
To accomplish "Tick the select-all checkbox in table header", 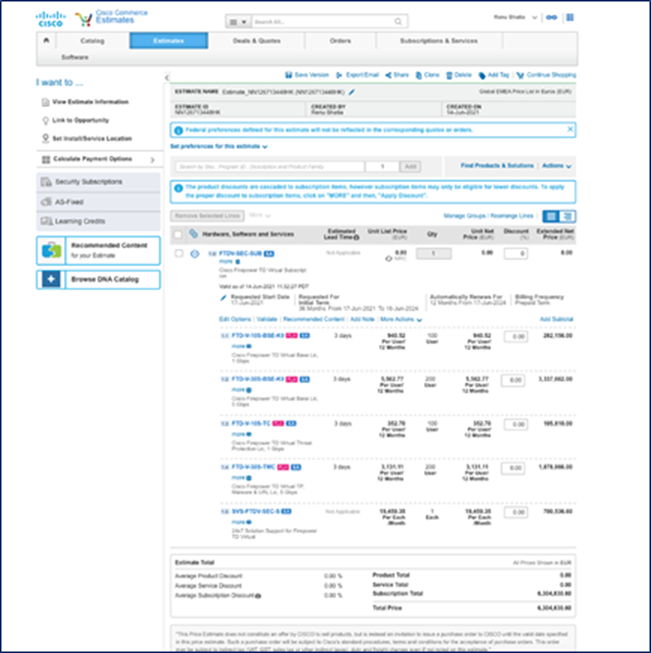I will click(178, 234).
